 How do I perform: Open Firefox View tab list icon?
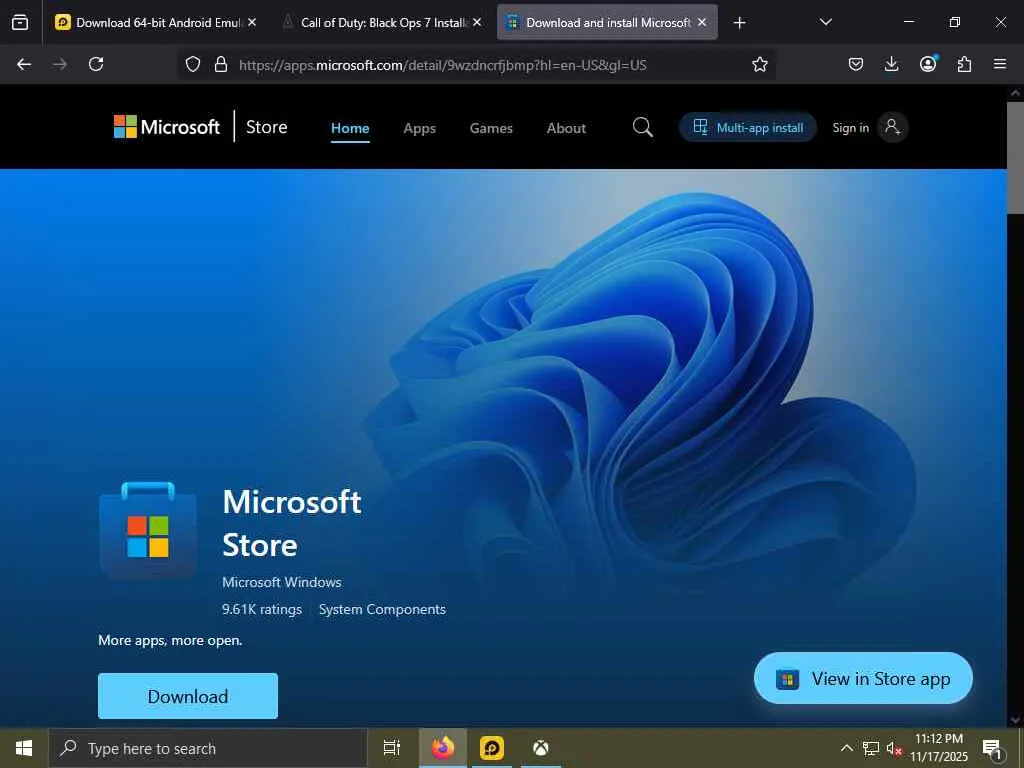pyautogui.click(x=20, y=22)
